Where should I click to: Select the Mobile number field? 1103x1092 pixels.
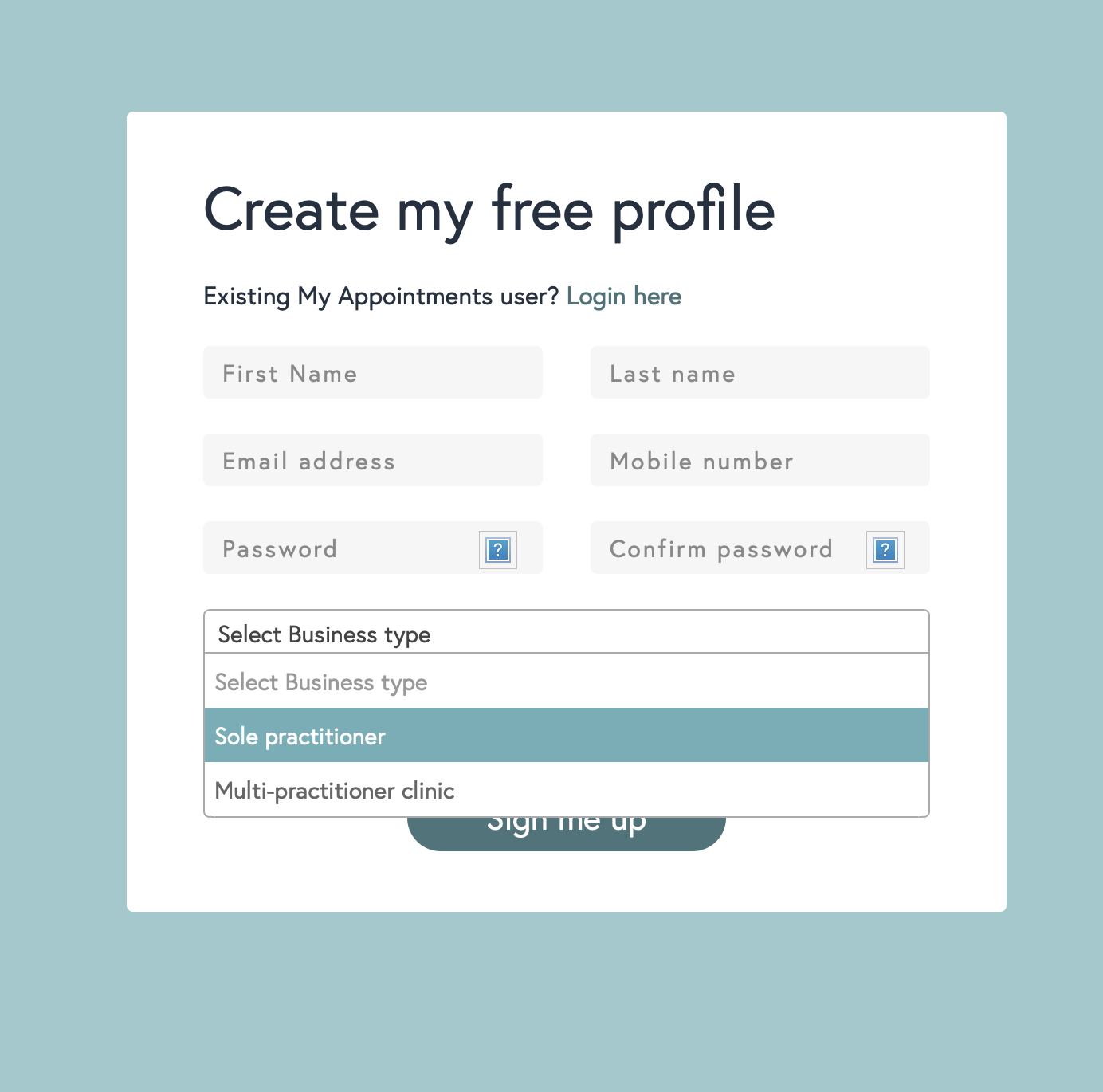[x=760, y=461]
